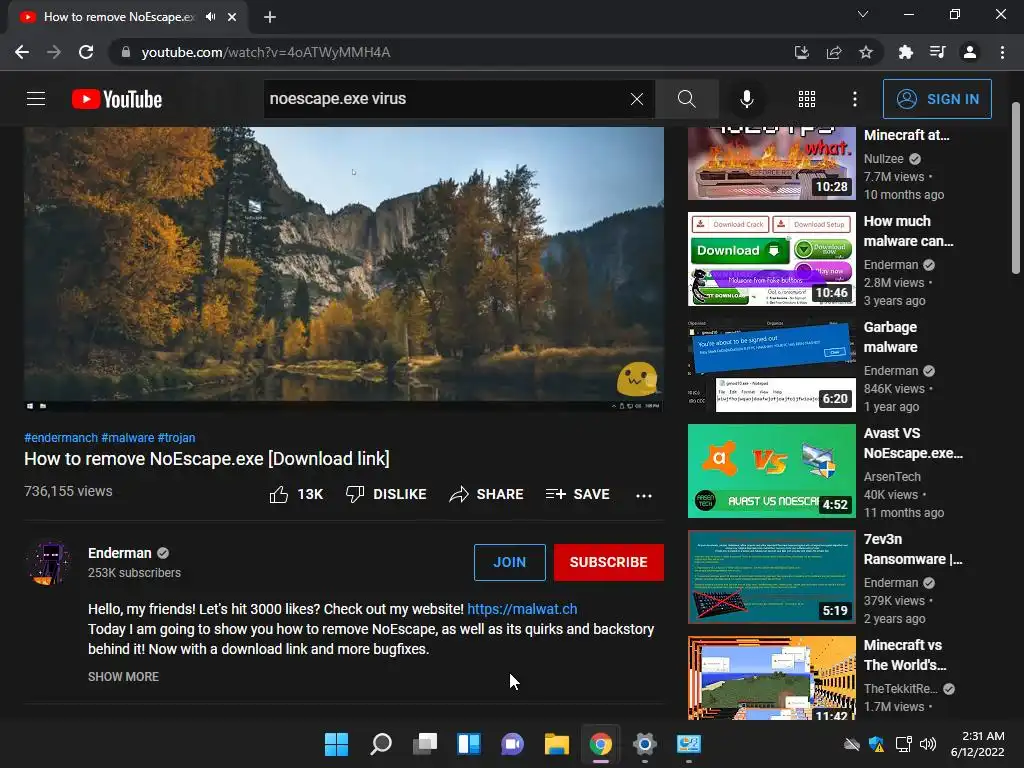Click share this page icon
The width and height of the screenshot is (1024, 768).
(x=834, y=52)
